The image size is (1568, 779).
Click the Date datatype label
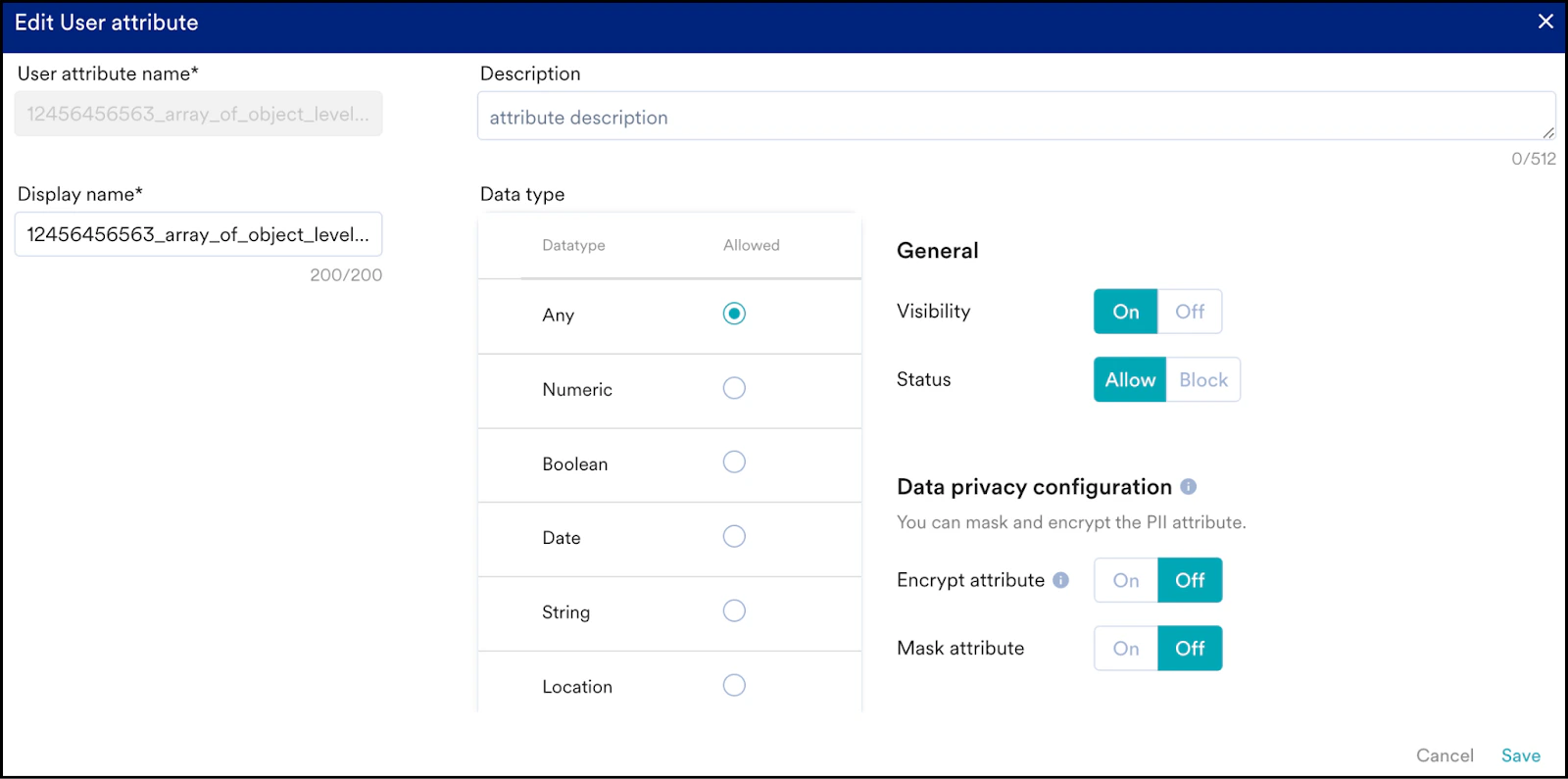click(562, 538)
